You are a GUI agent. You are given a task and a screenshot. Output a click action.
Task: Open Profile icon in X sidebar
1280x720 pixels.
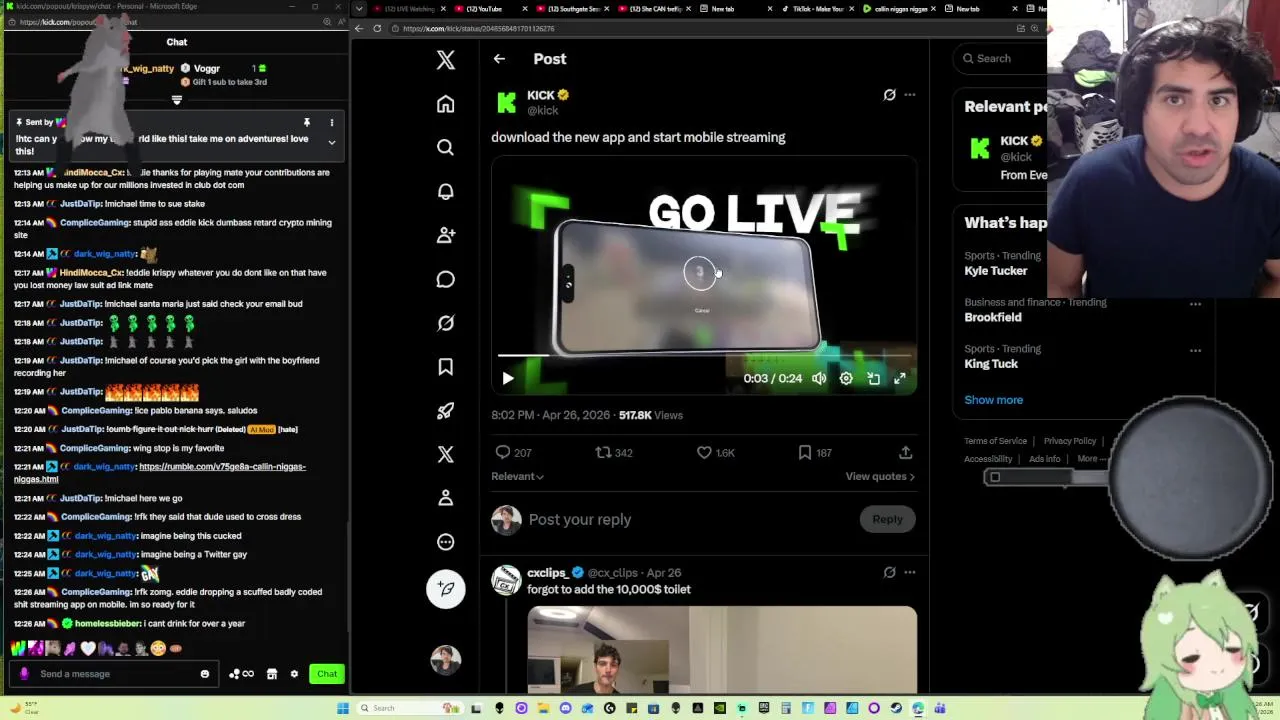click(x=446, y=498)
